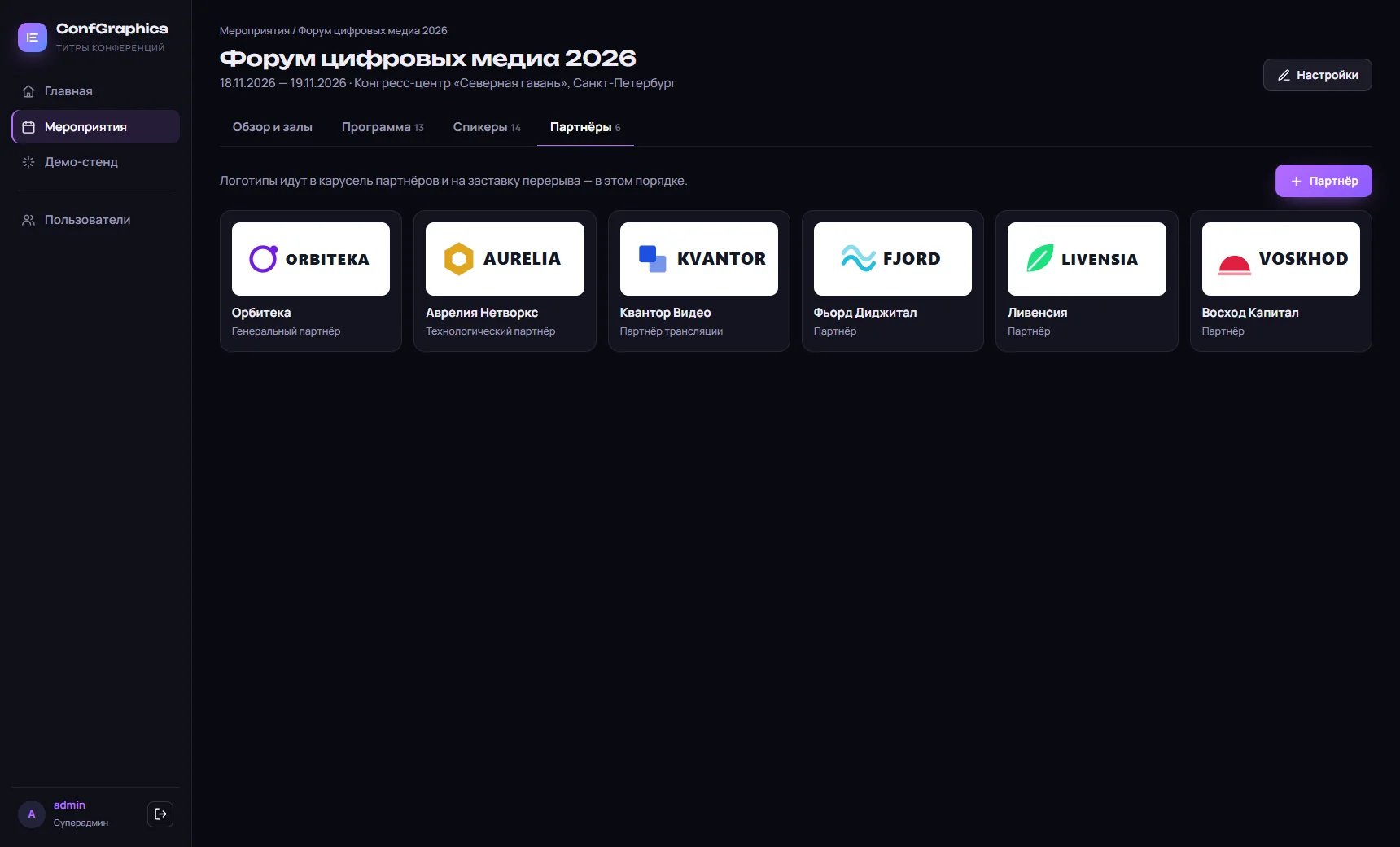Open the Aurelia logo thumbnail

pos(505,259)
